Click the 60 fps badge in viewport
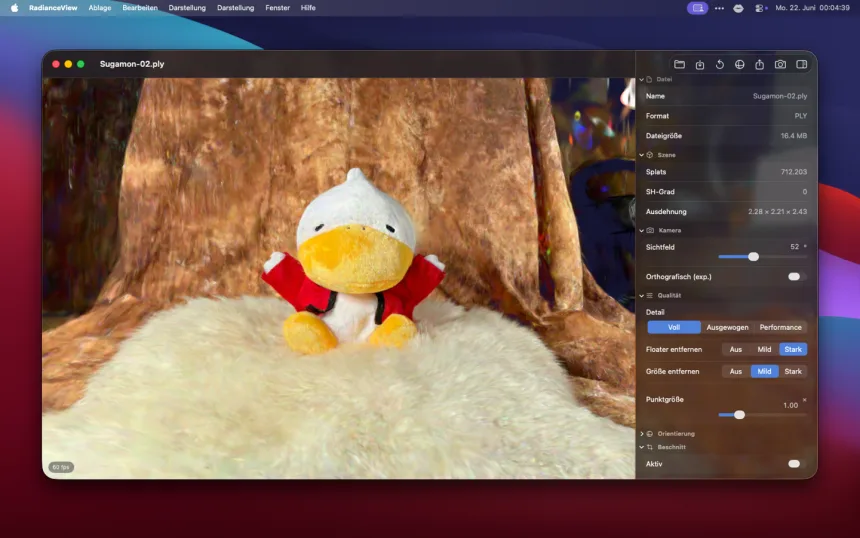The height and width of the screenshot is (538, 860). (x=61, y=467)
